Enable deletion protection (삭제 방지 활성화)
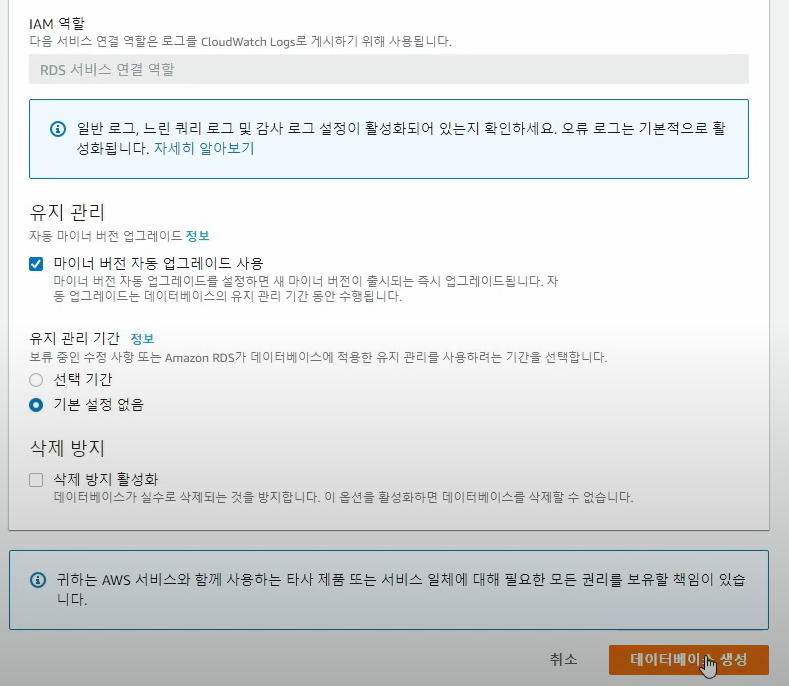Screen dimensions: 789x686 [x=36, y=480]
